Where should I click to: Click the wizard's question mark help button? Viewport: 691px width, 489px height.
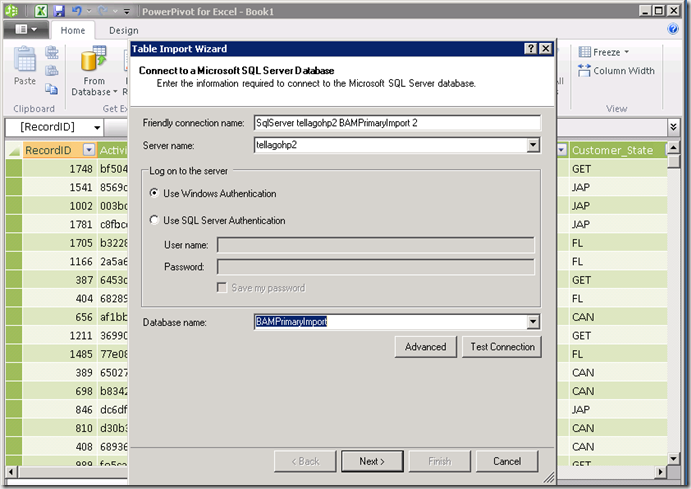tap(531, 48)
